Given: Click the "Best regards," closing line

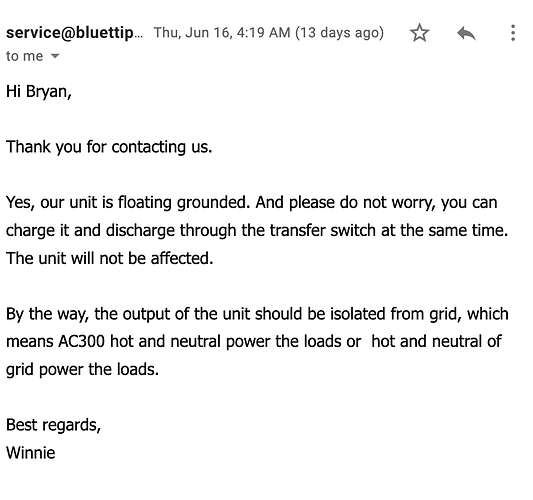Looking at the screenshot, I should 53,425.
